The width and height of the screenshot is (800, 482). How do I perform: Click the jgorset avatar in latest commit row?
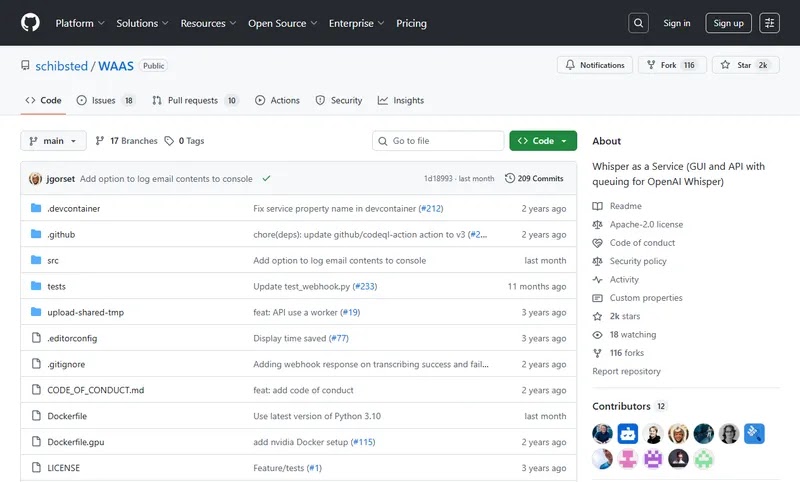click(35, 179)
